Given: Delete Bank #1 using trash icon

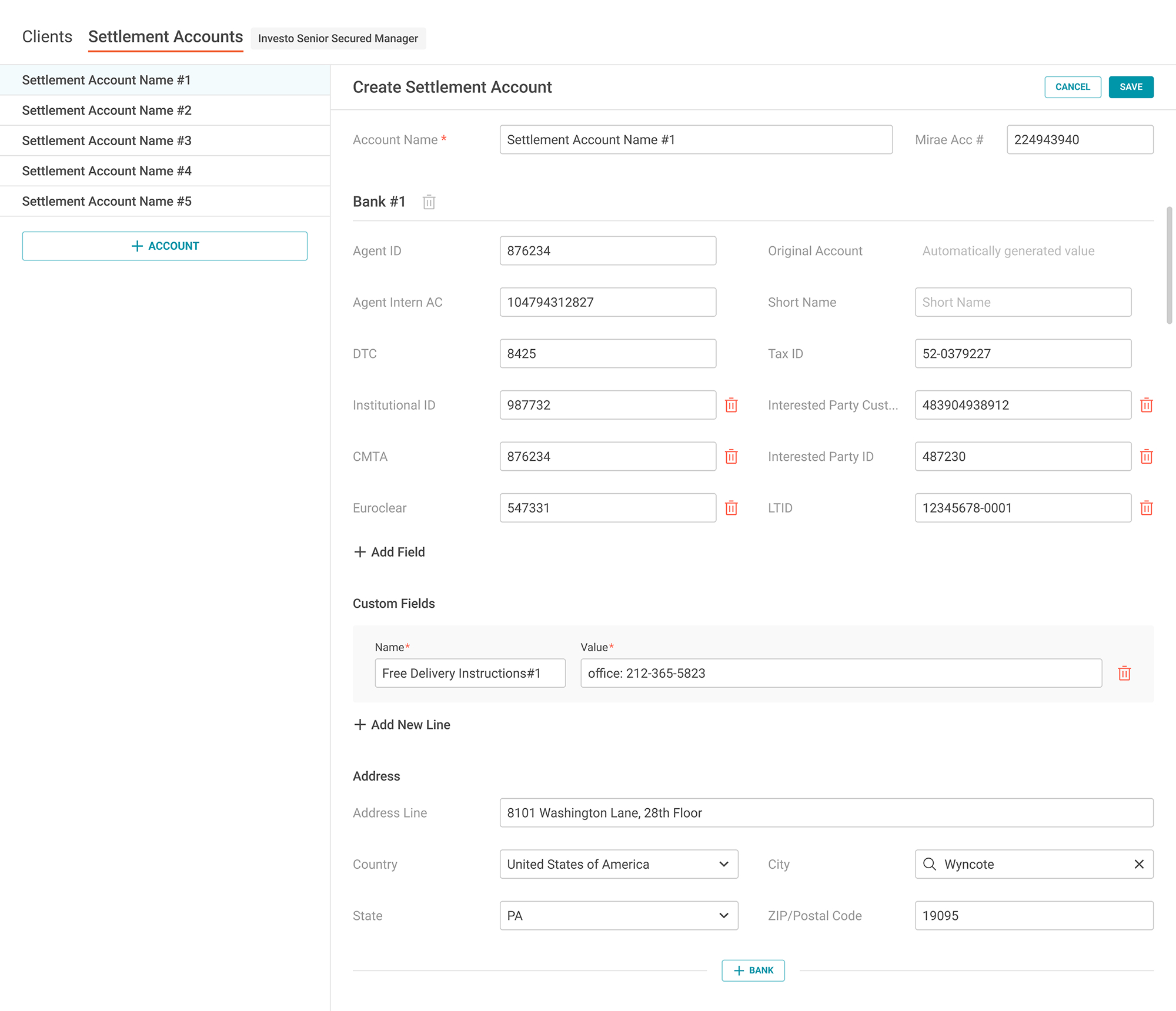Looking at the screenshot, I should 429,202.
